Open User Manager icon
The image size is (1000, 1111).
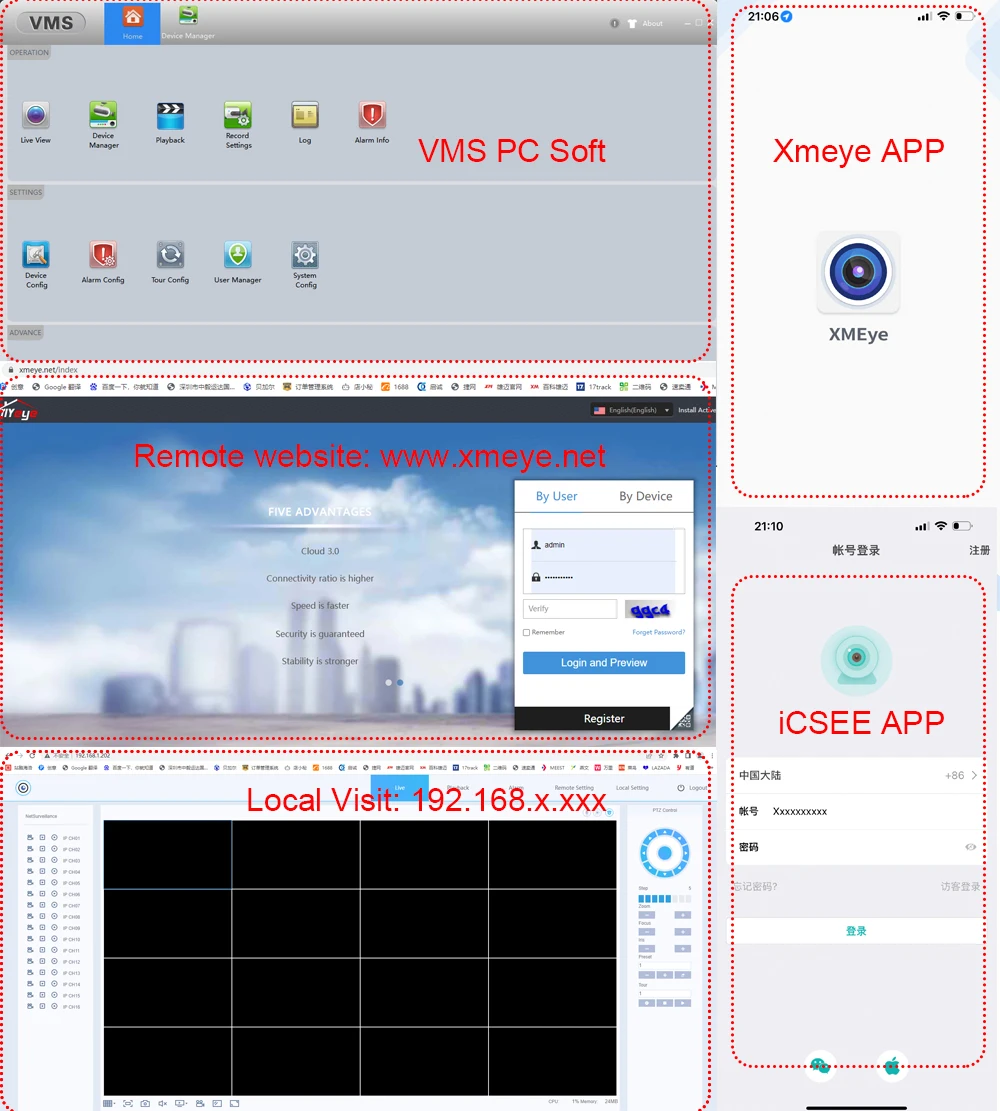pos(237,256)
